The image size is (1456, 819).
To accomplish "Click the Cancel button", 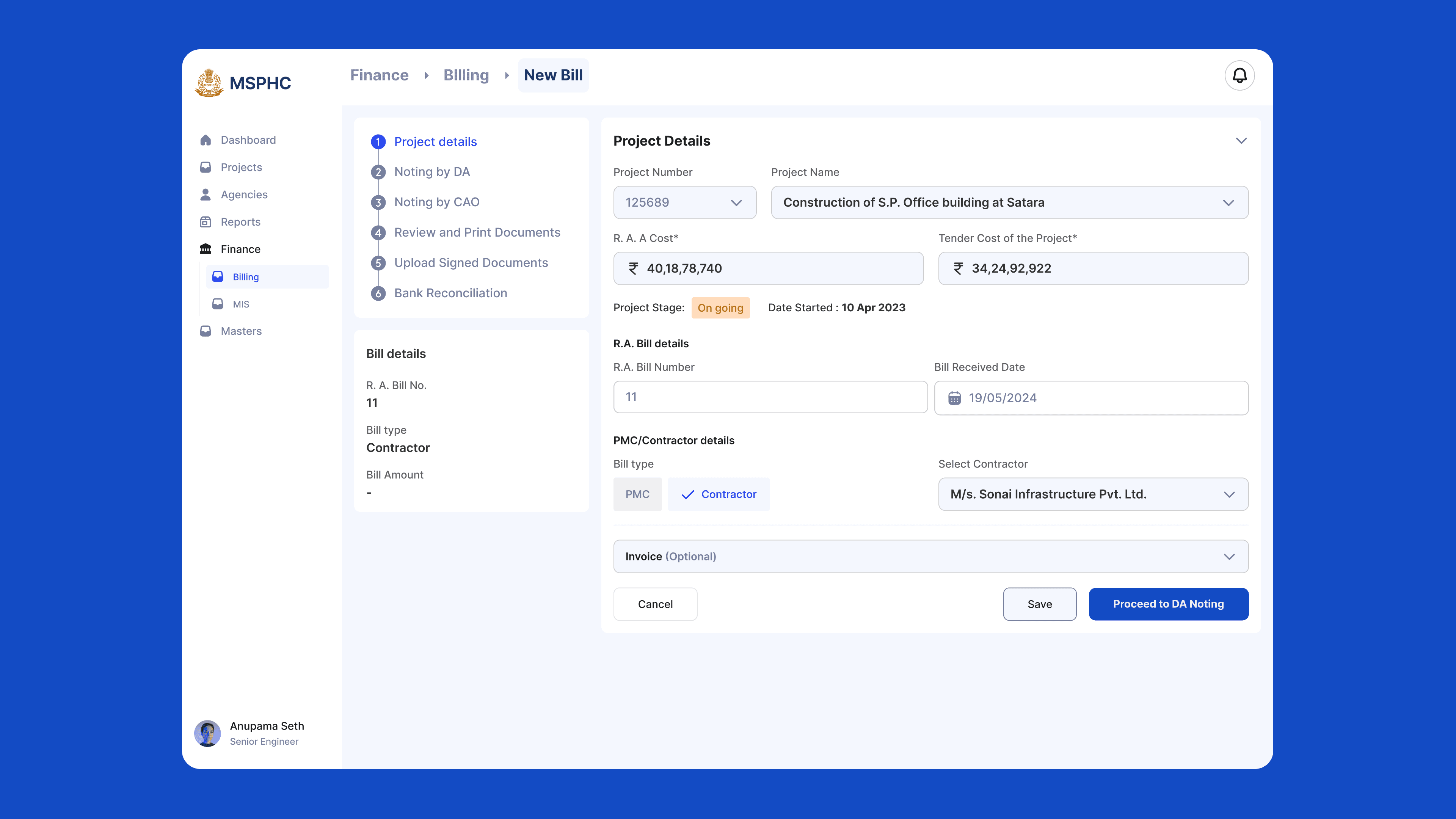I will [x=655, y=604].
